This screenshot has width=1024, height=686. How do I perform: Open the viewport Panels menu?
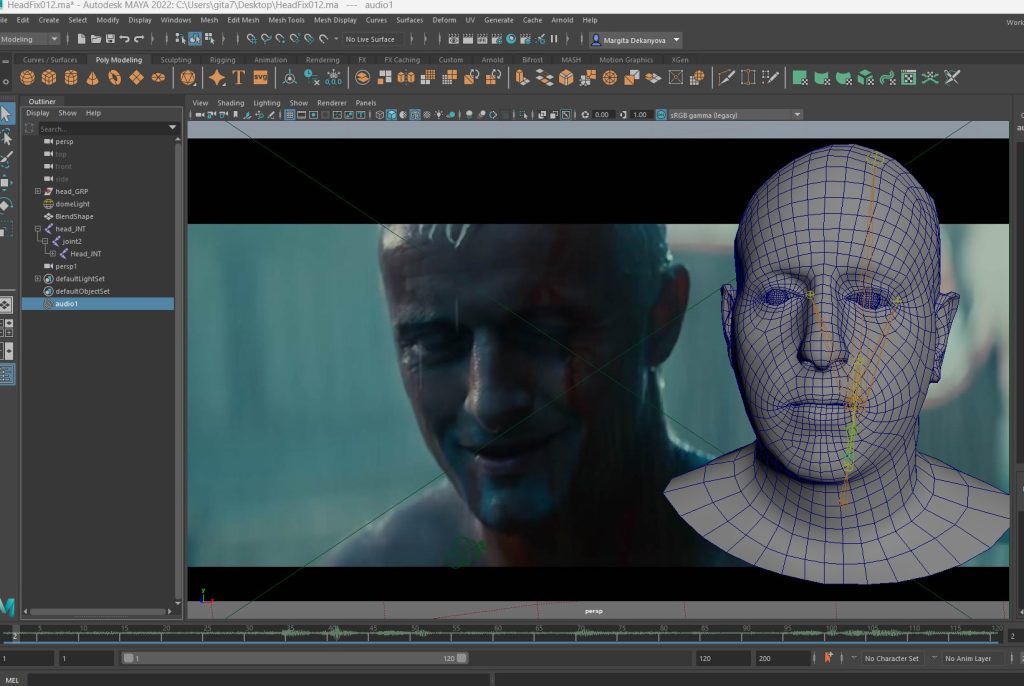[366, 103]
